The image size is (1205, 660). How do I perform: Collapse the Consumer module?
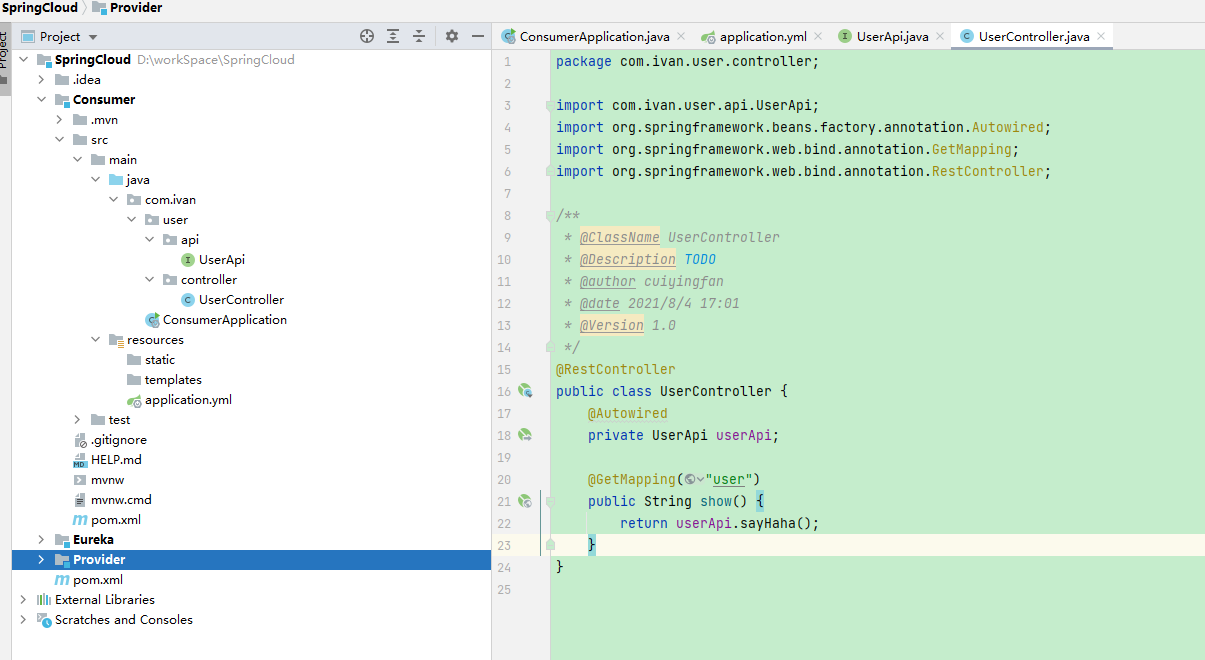pos(42,100)
